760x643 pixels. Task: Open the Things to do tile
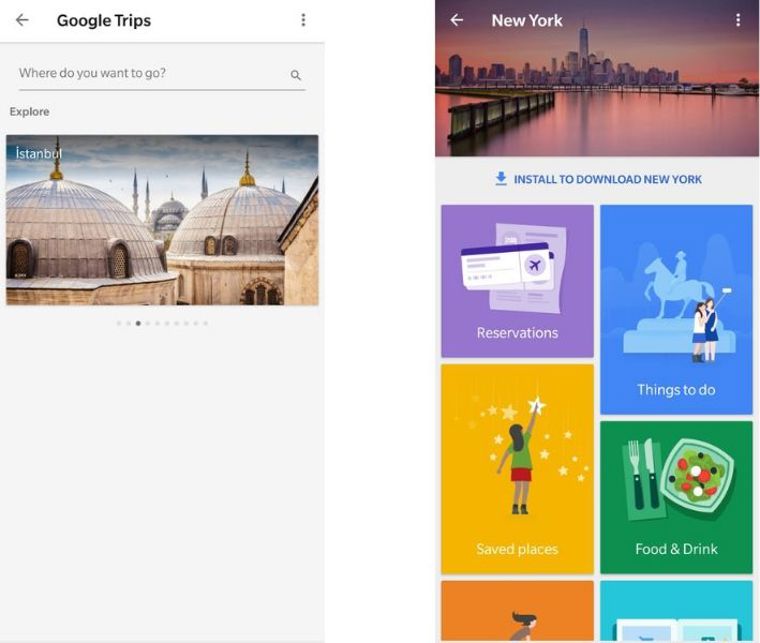676,310
